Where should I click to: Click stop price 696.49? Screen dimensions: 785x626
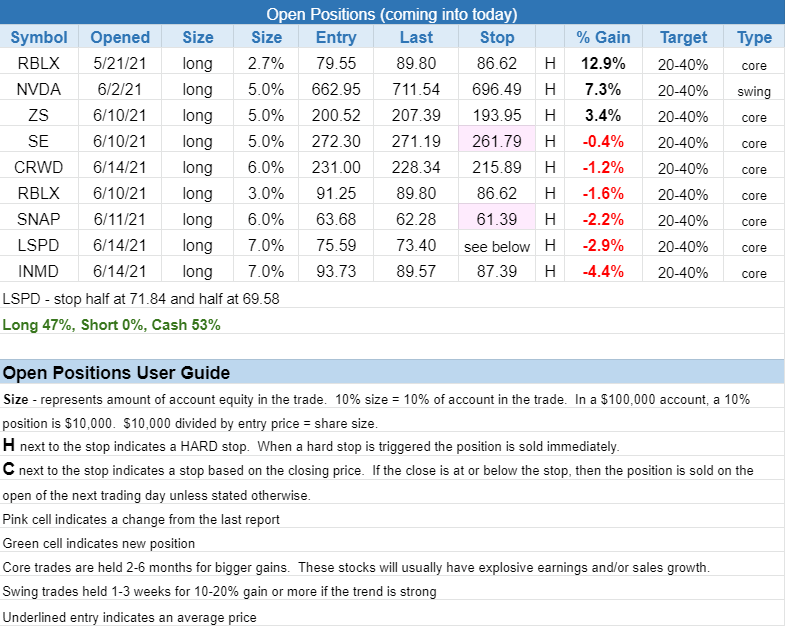497,89
